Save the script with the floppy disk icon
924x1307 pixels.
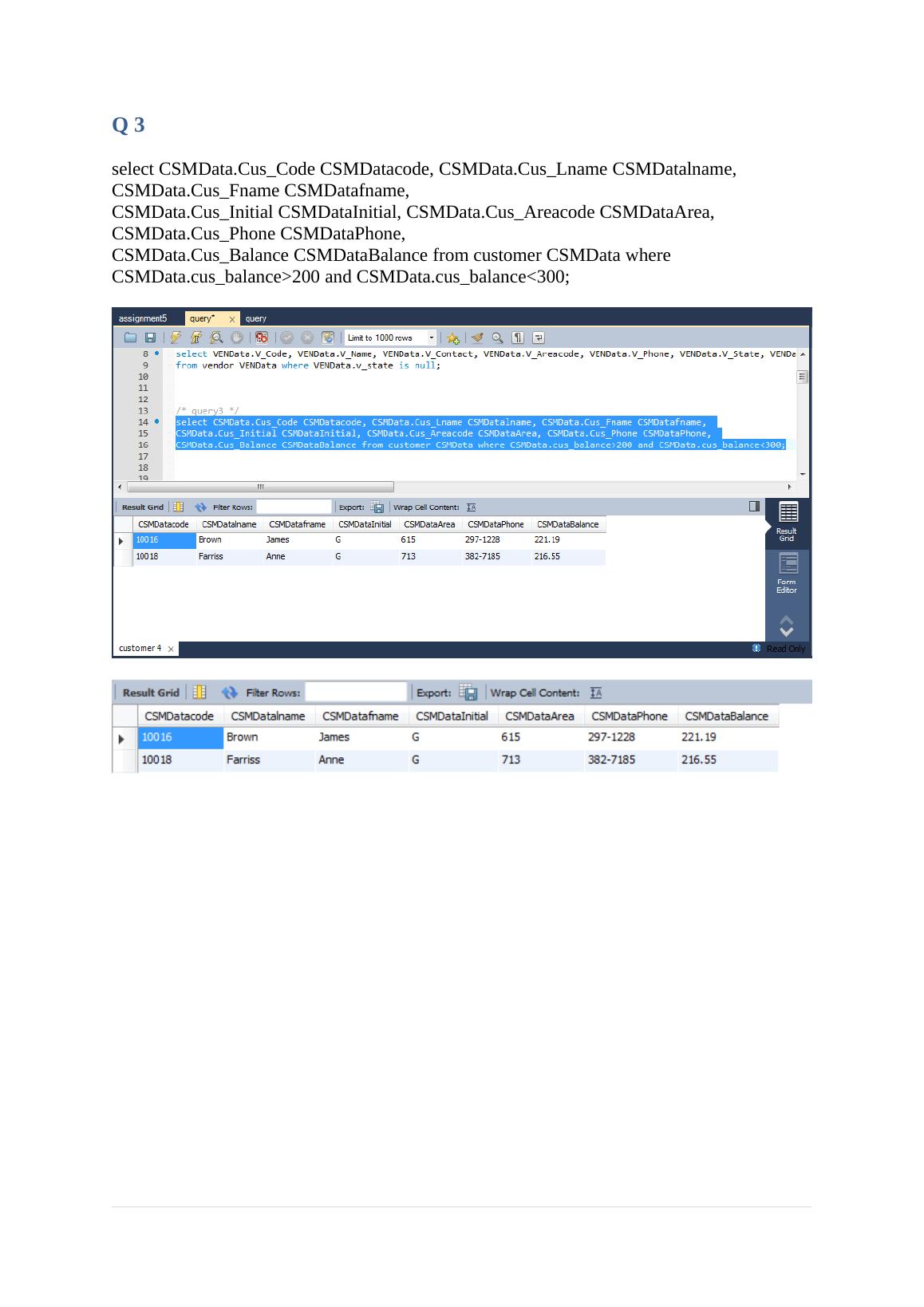[149, 338]
